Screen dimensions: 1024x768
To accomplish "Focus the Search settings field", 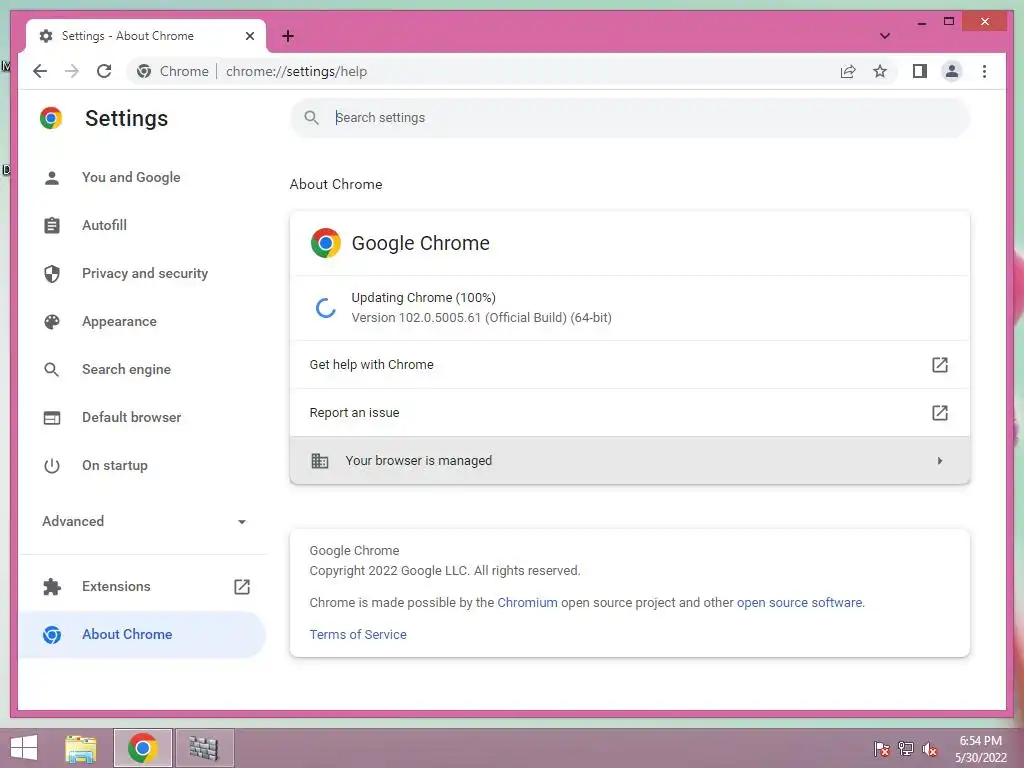I will click(630, 118).
